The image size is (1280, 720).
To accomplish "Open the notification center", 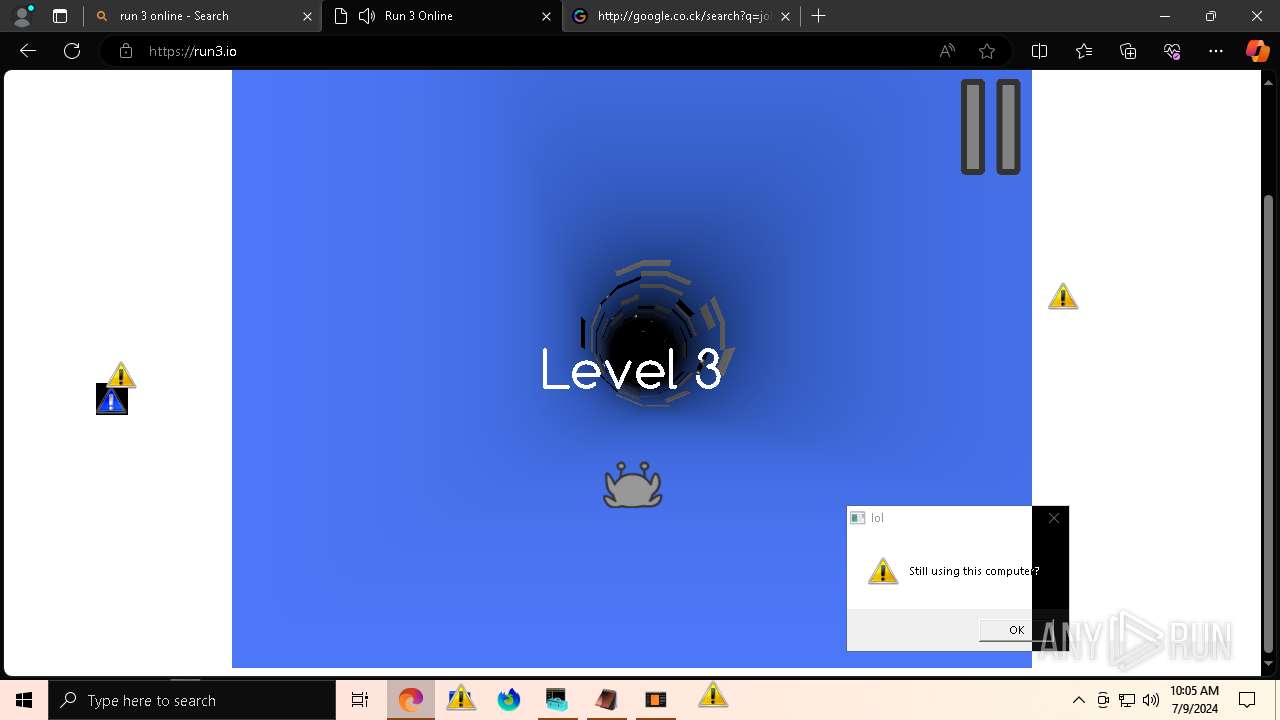I will (x=1247, y=700).
